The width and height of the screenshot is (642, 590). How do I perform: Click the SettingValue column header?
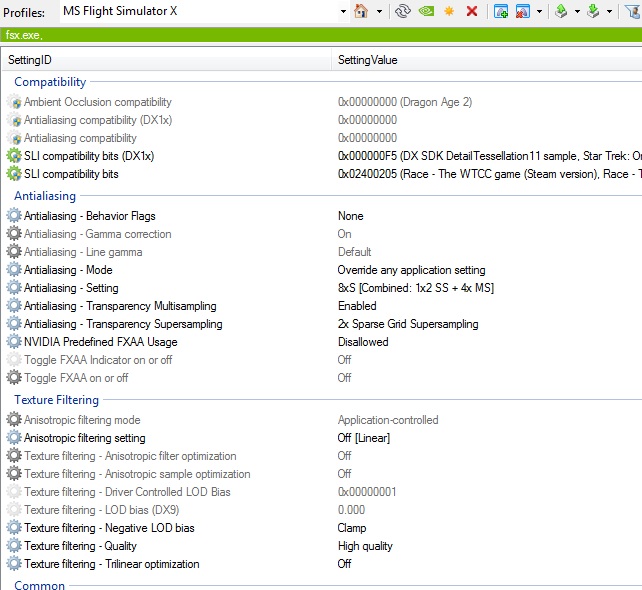tap(487, 60)
